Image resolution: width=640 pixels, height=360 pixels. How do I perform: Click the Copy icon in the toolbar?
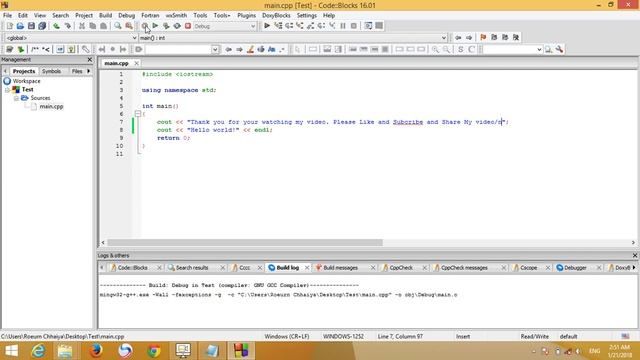[x=93, y=26]
